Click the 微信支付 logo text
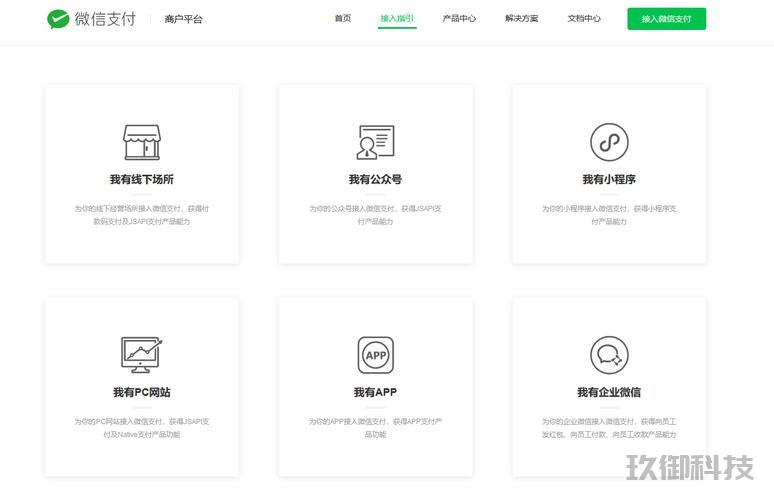The width and height of the screenshot is (774, 500). tap(105, 19)
